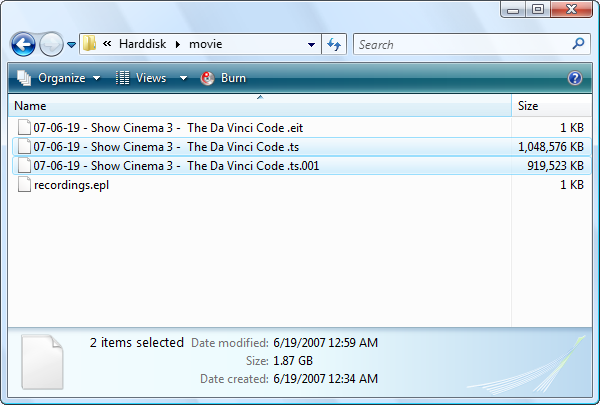Expand the hidden path chevron «
Screen dimensions: 600x405
coord(107,44)
